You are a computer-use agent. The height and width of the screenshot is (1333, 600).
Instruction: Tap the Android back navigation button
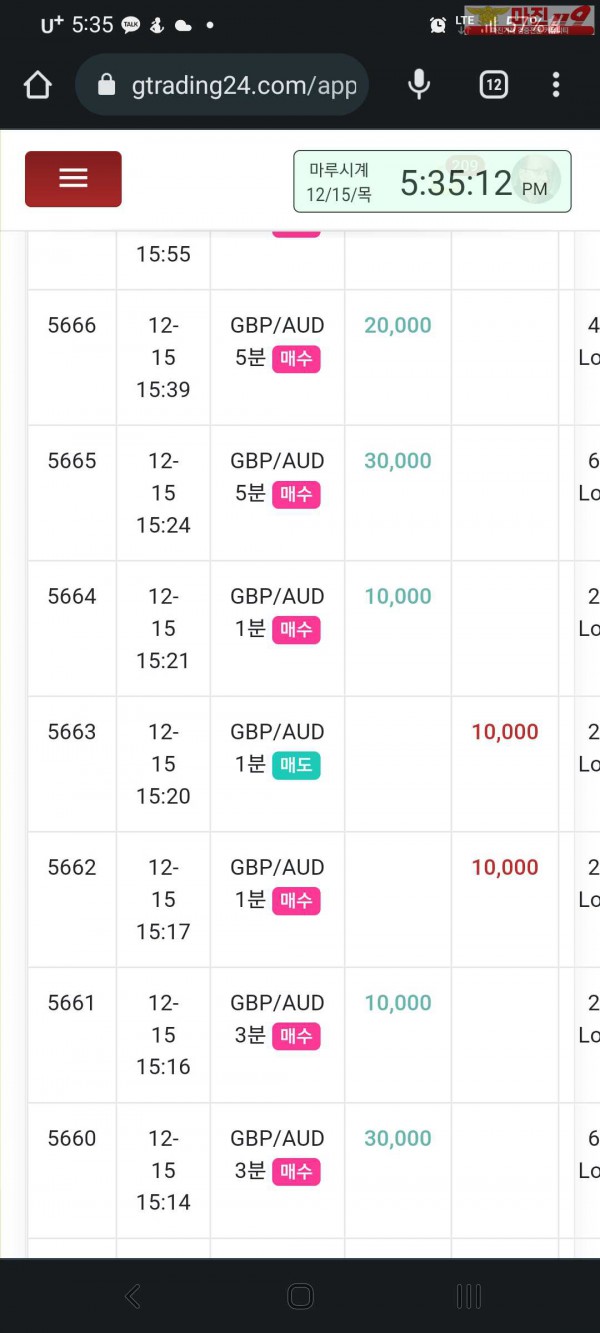(x=132, y=1297)
